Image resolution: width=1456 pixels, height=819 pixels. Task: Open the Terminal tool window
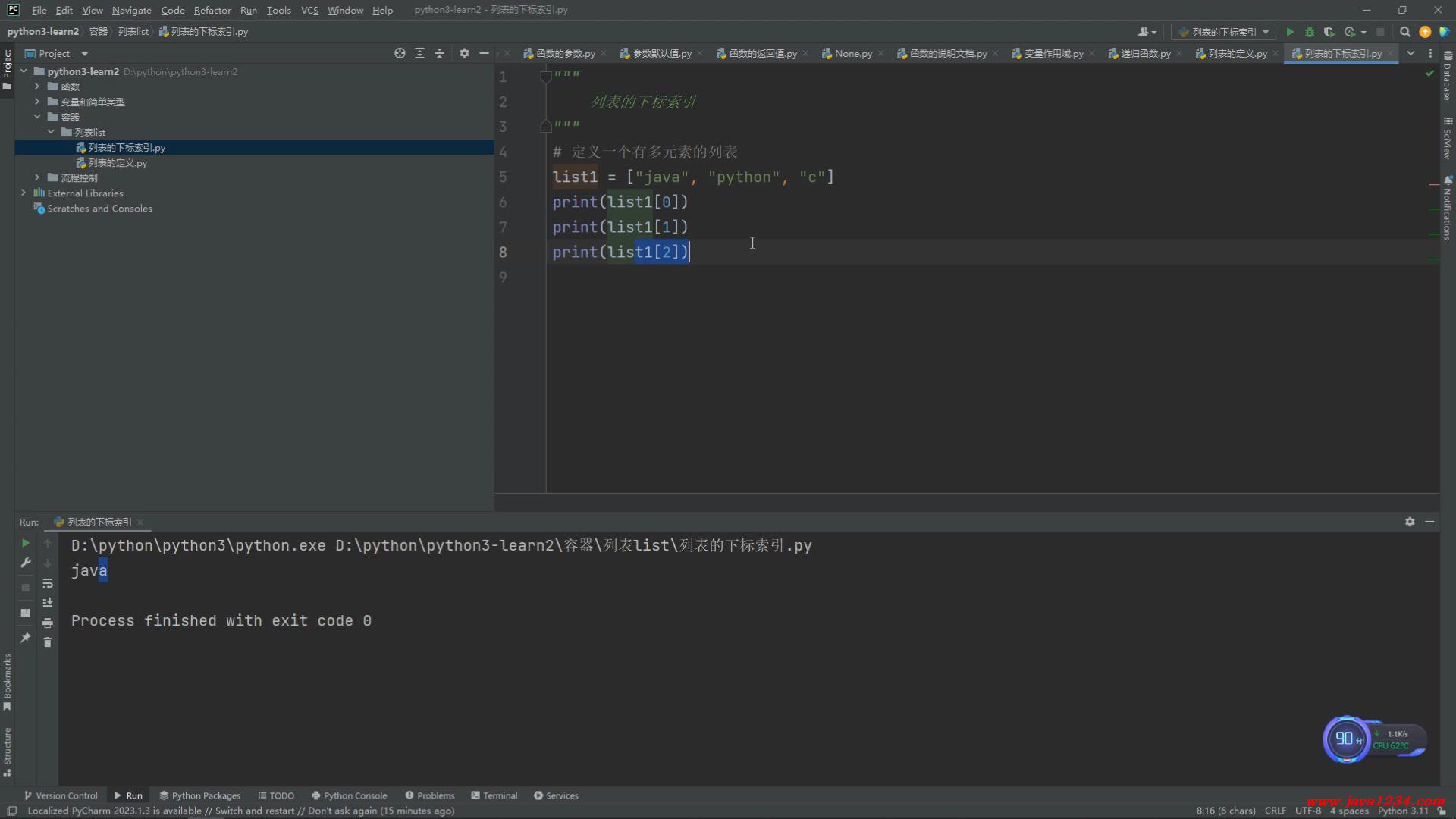pyautogui.click(x=494, y=795)
